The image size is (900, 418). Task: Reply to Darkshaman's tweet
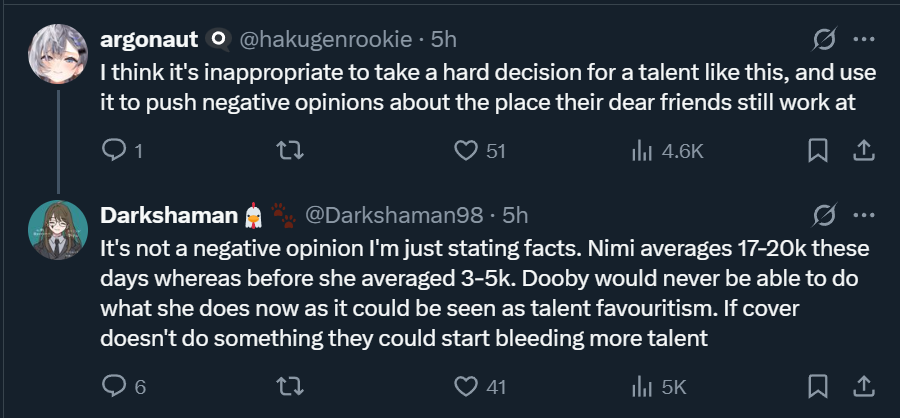114,386
